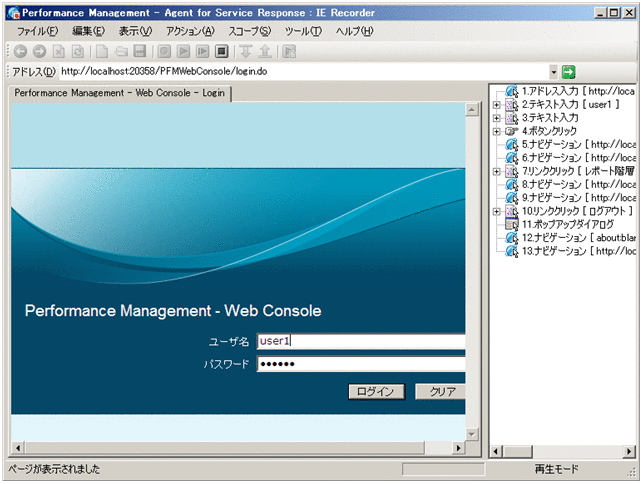The image size is (644, 484).
Task: Click the refresh page icon in the toolbar
Action: coord(78,51)
